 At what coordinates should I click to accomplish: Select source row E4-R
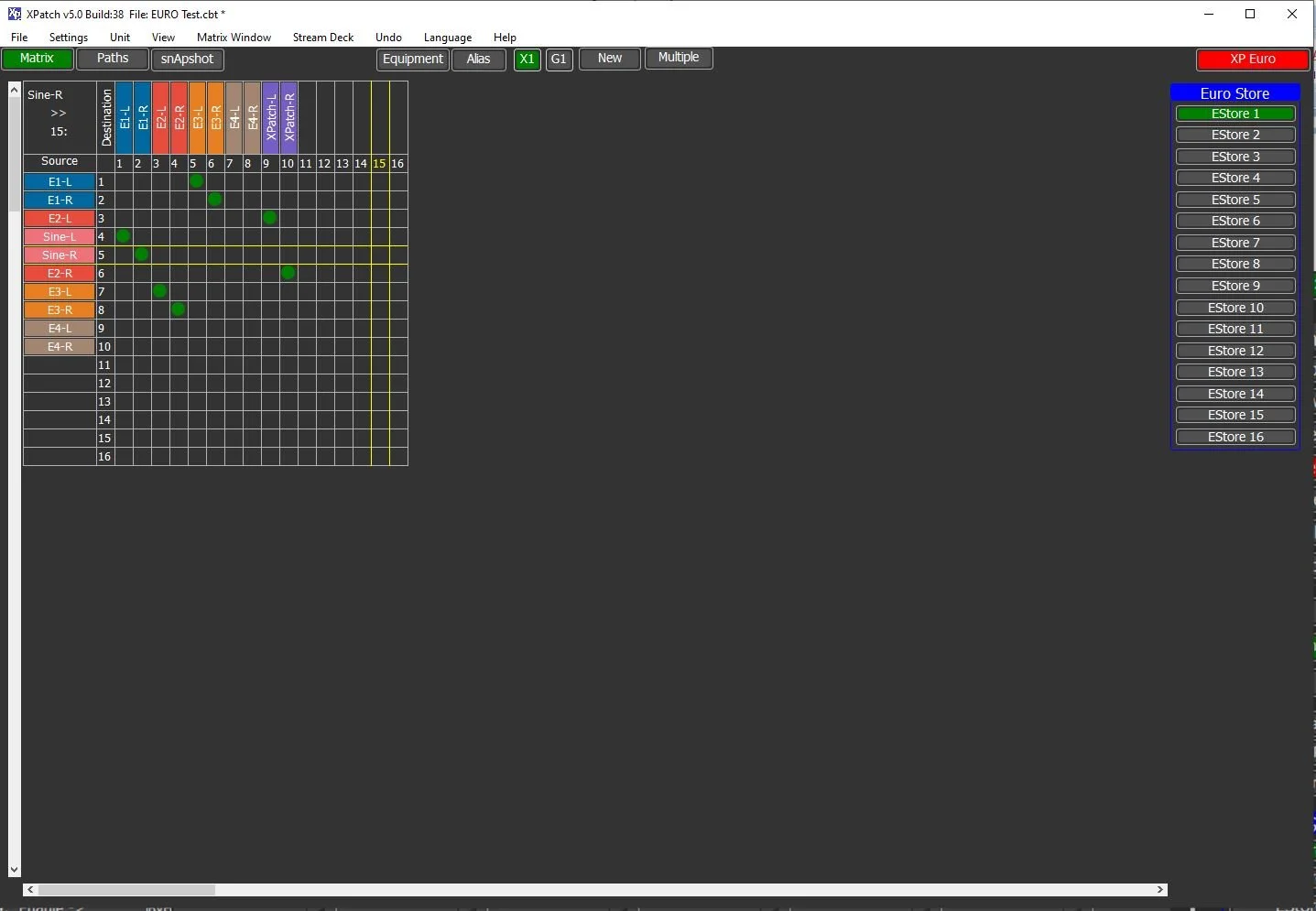60,347
